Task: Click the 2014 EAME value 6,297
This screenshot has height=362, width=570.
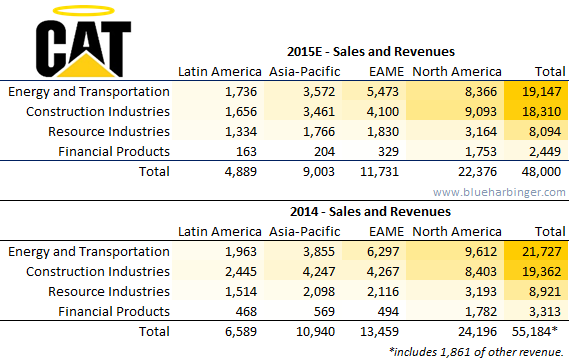Action: [383, 251]
